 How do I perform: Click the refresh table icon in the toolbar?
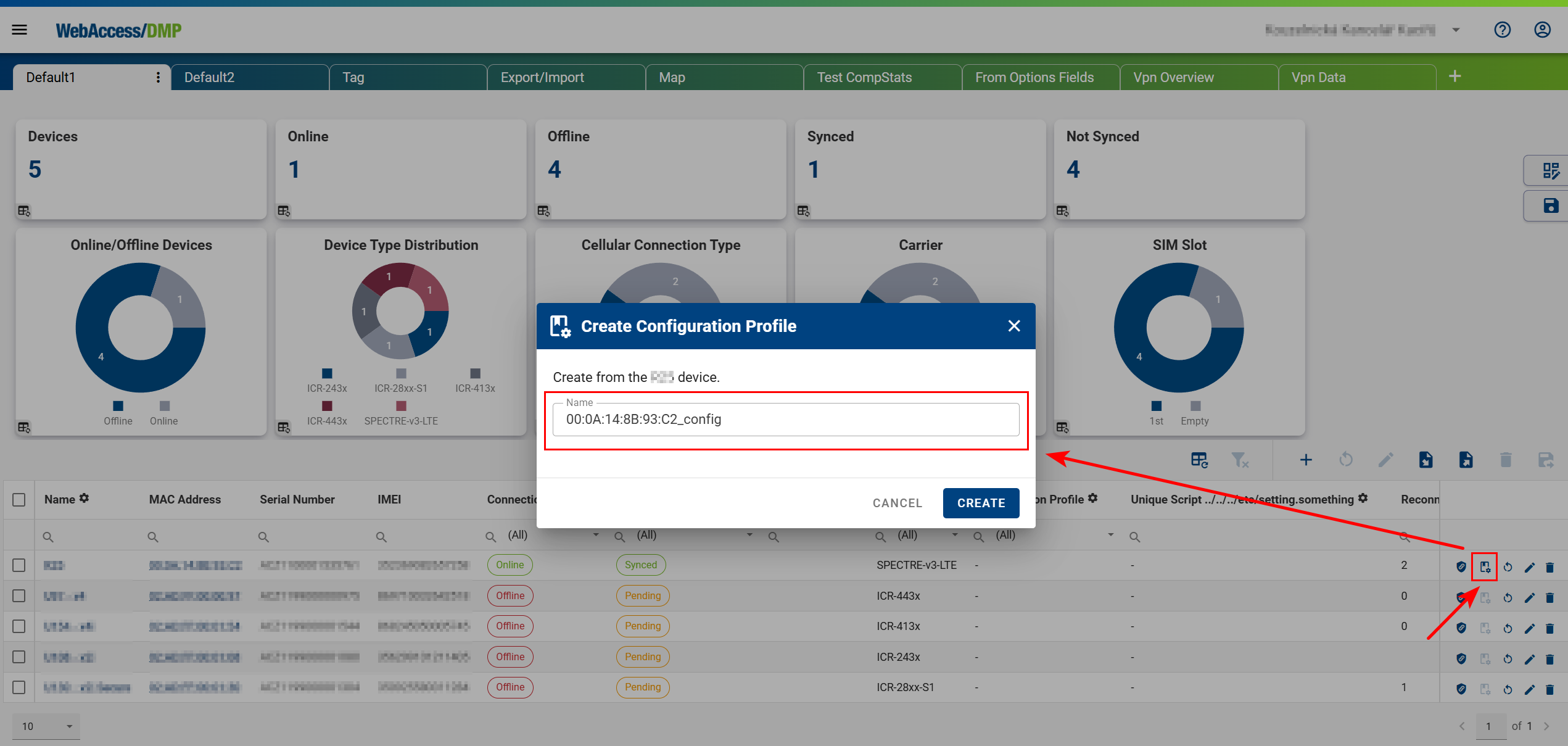tap(1346, 460)
